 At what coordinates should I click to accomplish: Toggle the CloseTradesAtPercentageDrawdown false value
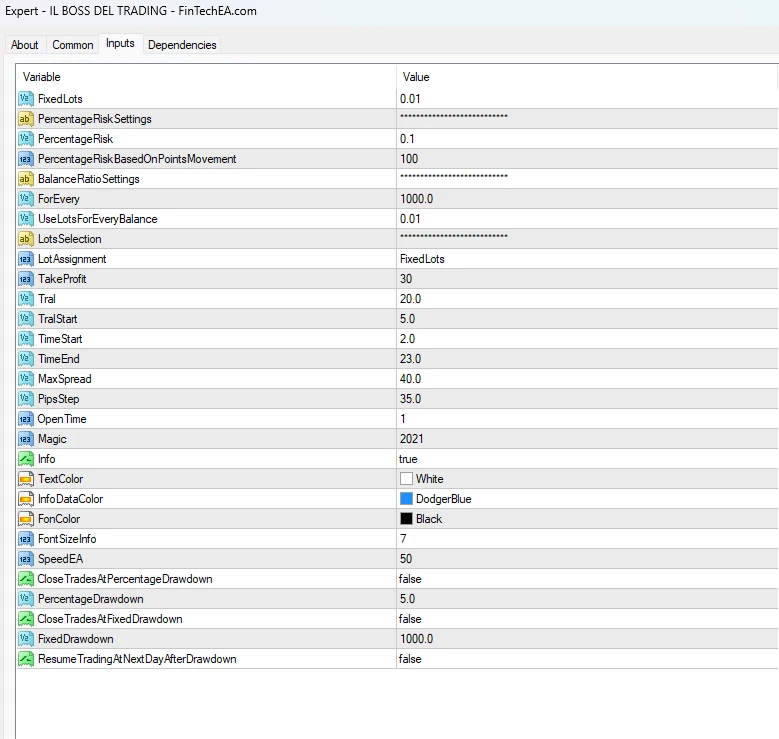[x=410, y=579]
